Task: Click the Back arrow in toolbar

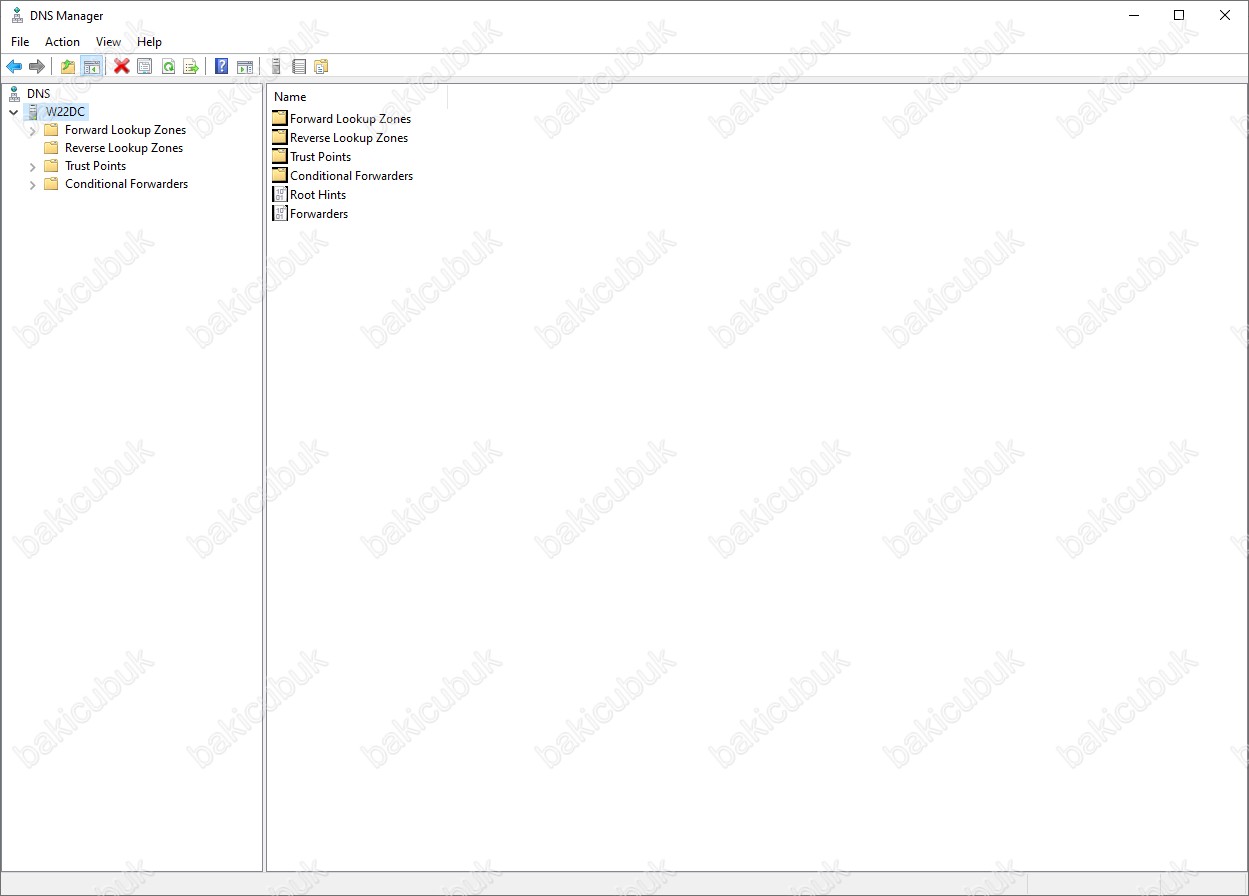Action: point(14,67)
